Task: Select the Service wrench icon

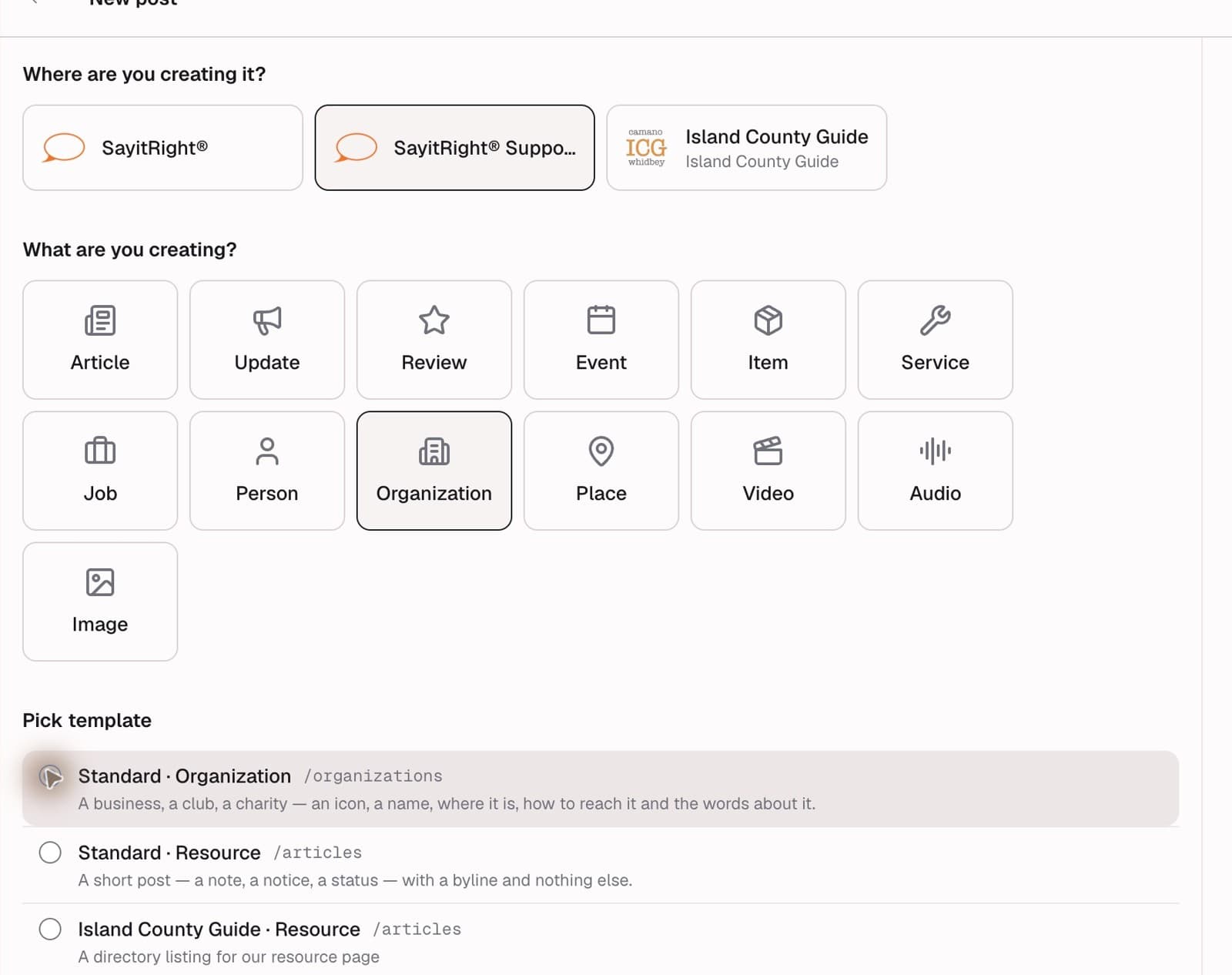Action: coord(936,320)
